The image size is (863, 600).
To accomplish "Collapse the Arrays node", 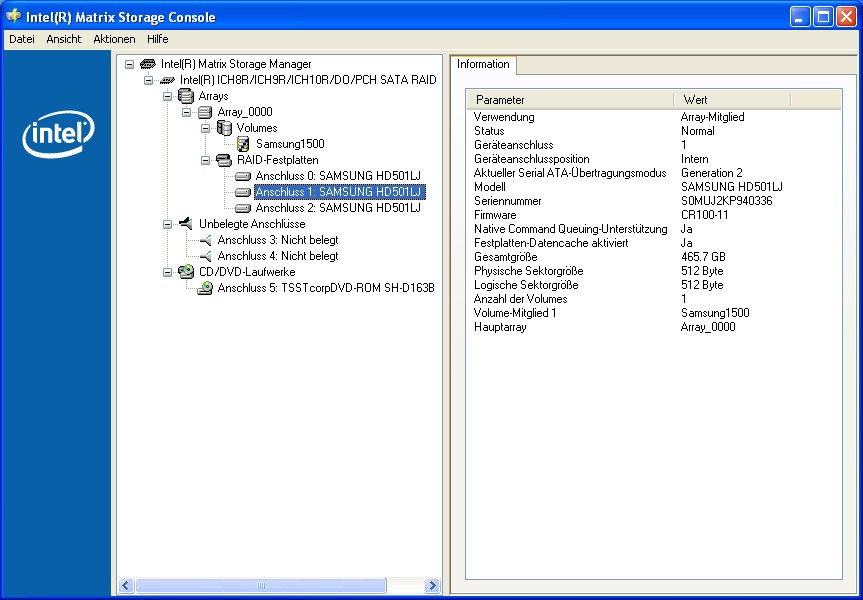I will (167, 96).
